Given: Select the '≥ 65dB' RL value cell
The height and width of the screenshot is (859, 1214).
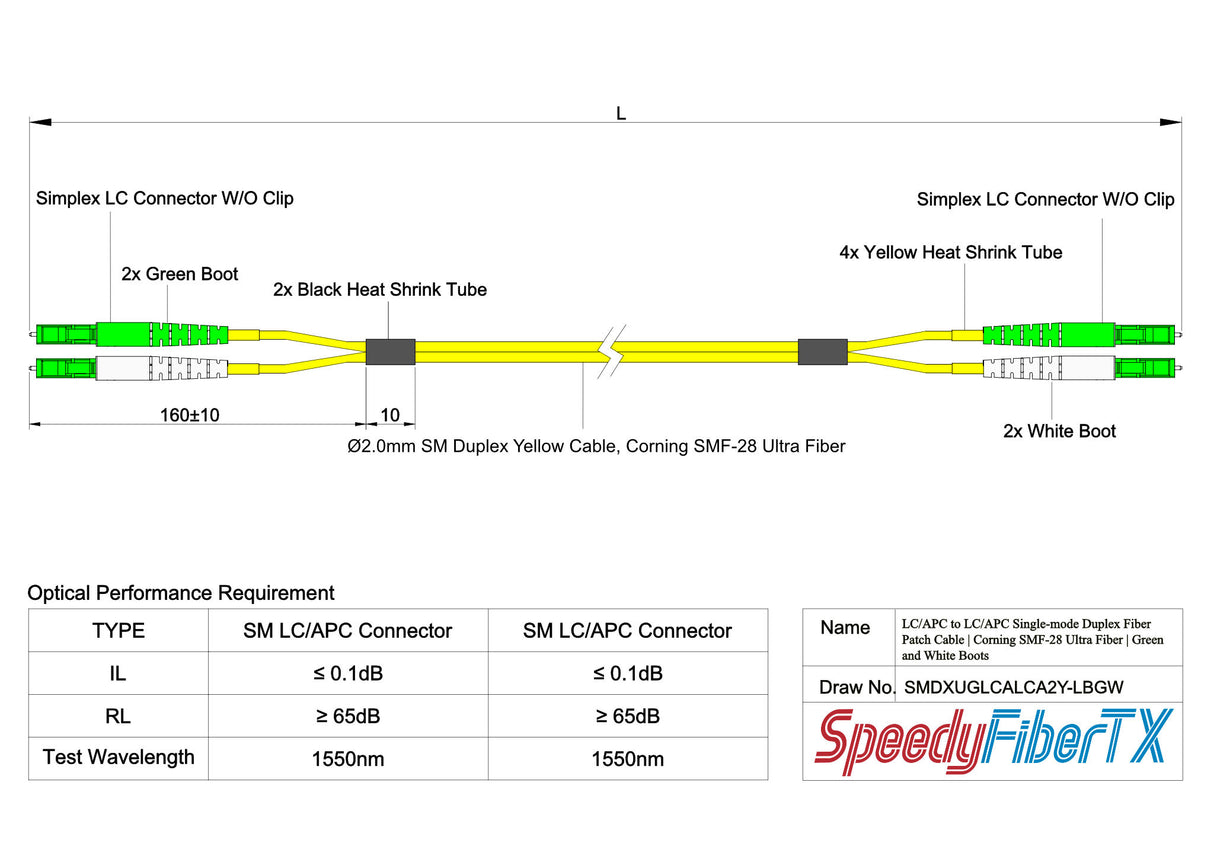Looking at the screenshot, I should click(x=347, y=716).
